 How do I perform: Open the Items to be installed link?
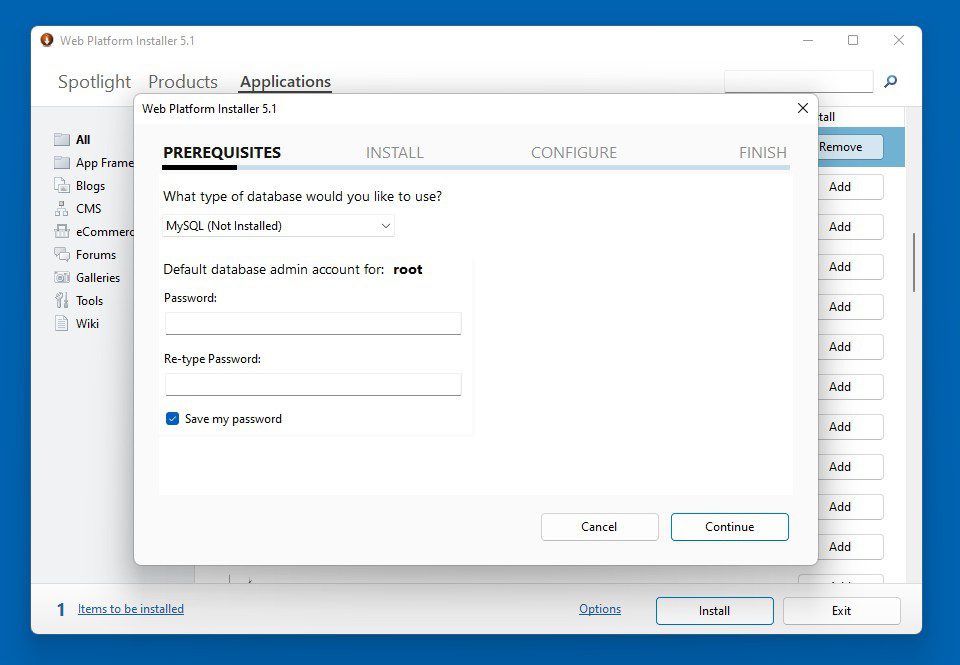click(130, 609)
